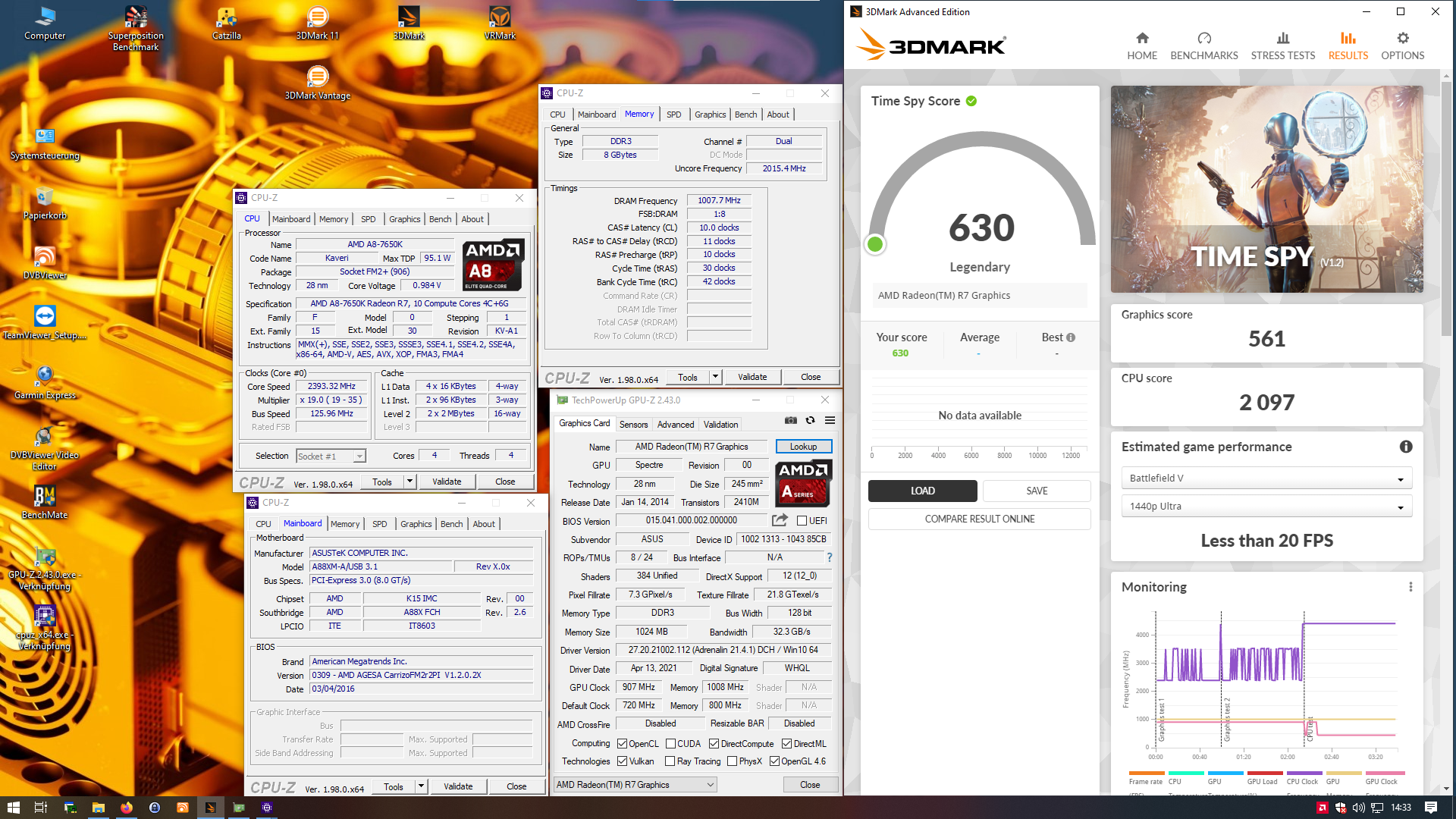Image resolution: width=1456 pixels, height=819 pixels.
Task: Open BENCHMARKS gauge icon in 3DMark
Action: pyautogui.click(x=1204, y=38)
